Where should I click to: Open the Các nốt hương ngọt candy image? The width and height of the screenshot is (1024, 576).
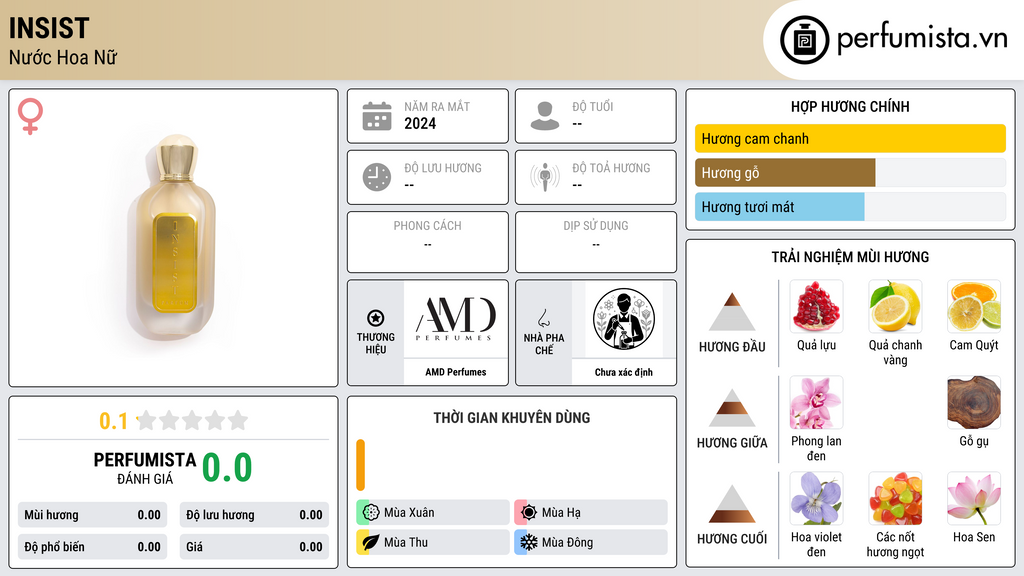click(x=895, y=498)
